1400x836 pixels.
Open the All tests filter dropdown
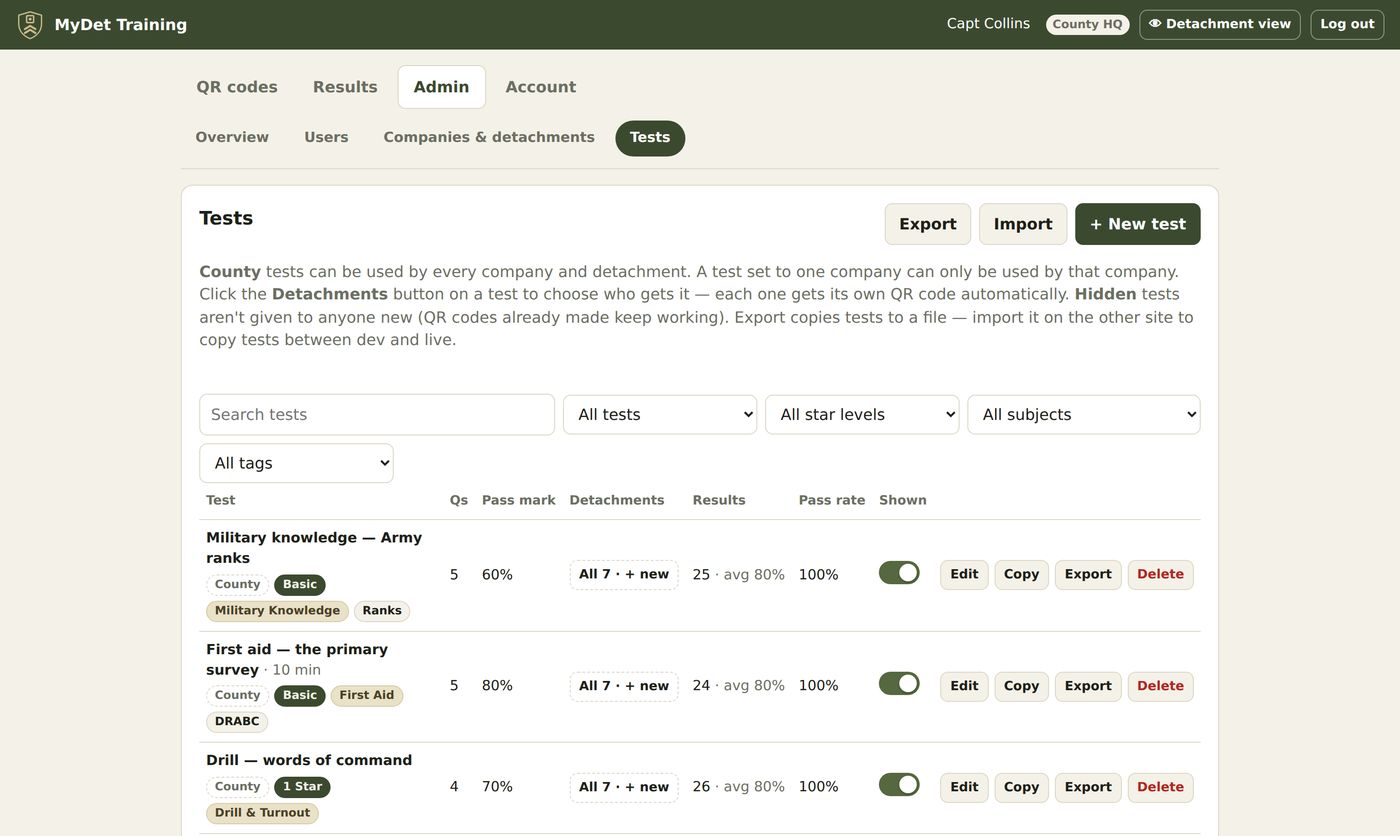point(660,415)
